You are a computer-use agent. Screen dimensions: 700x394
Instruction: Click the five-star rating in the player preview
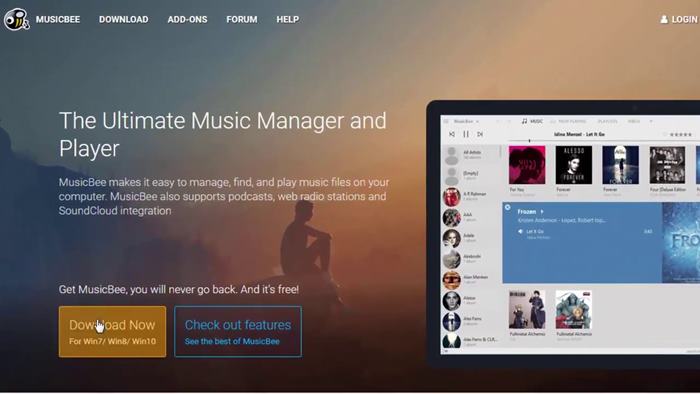pyautogui.click(x=681, y=134)
